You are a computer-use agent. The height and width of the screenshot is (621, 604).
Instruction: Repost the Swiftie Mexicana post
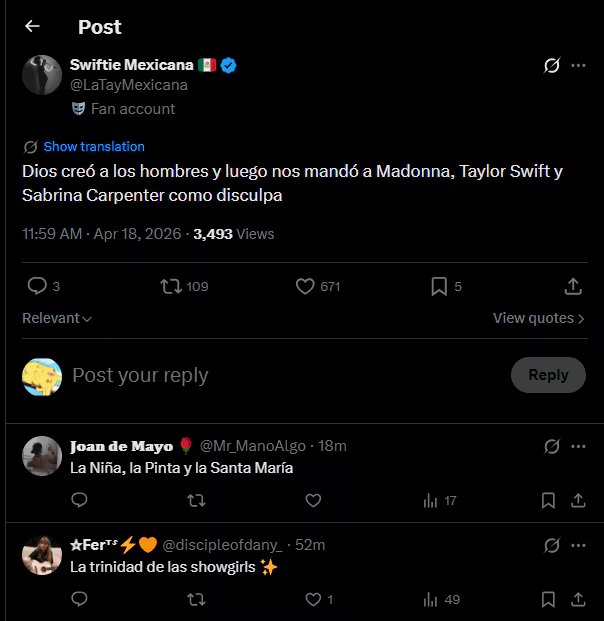tap(172, 287)
